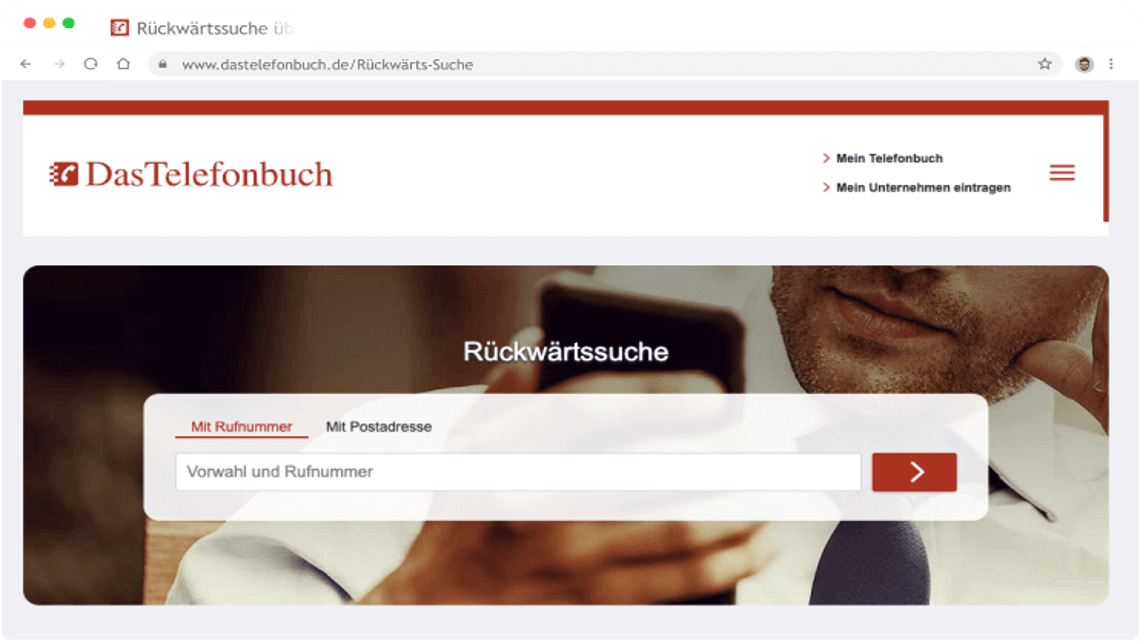This screenshot has width=1140, height=641.
Task: Open the browser three-dot menu
Action: tap(1111, 64)
